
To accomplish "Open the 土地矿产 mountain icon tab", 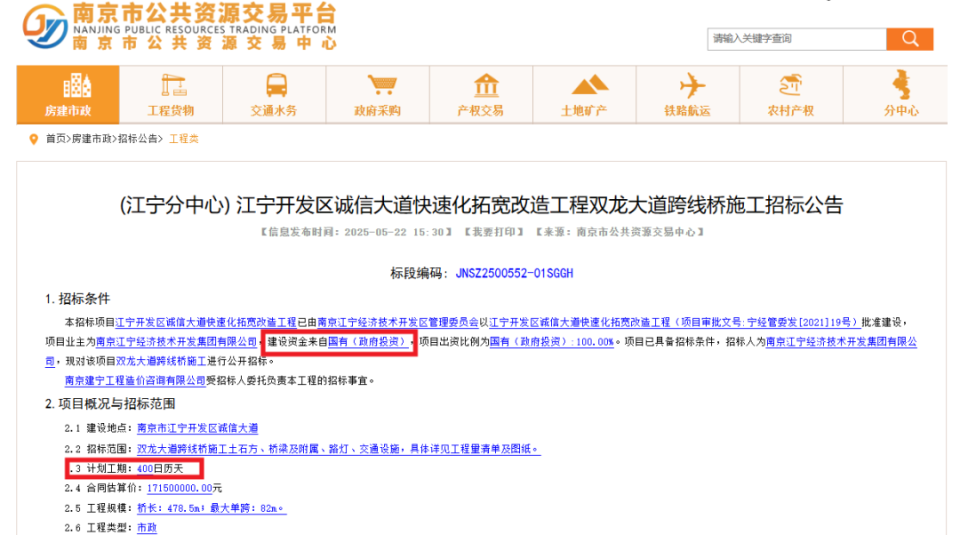I will 585,95.
